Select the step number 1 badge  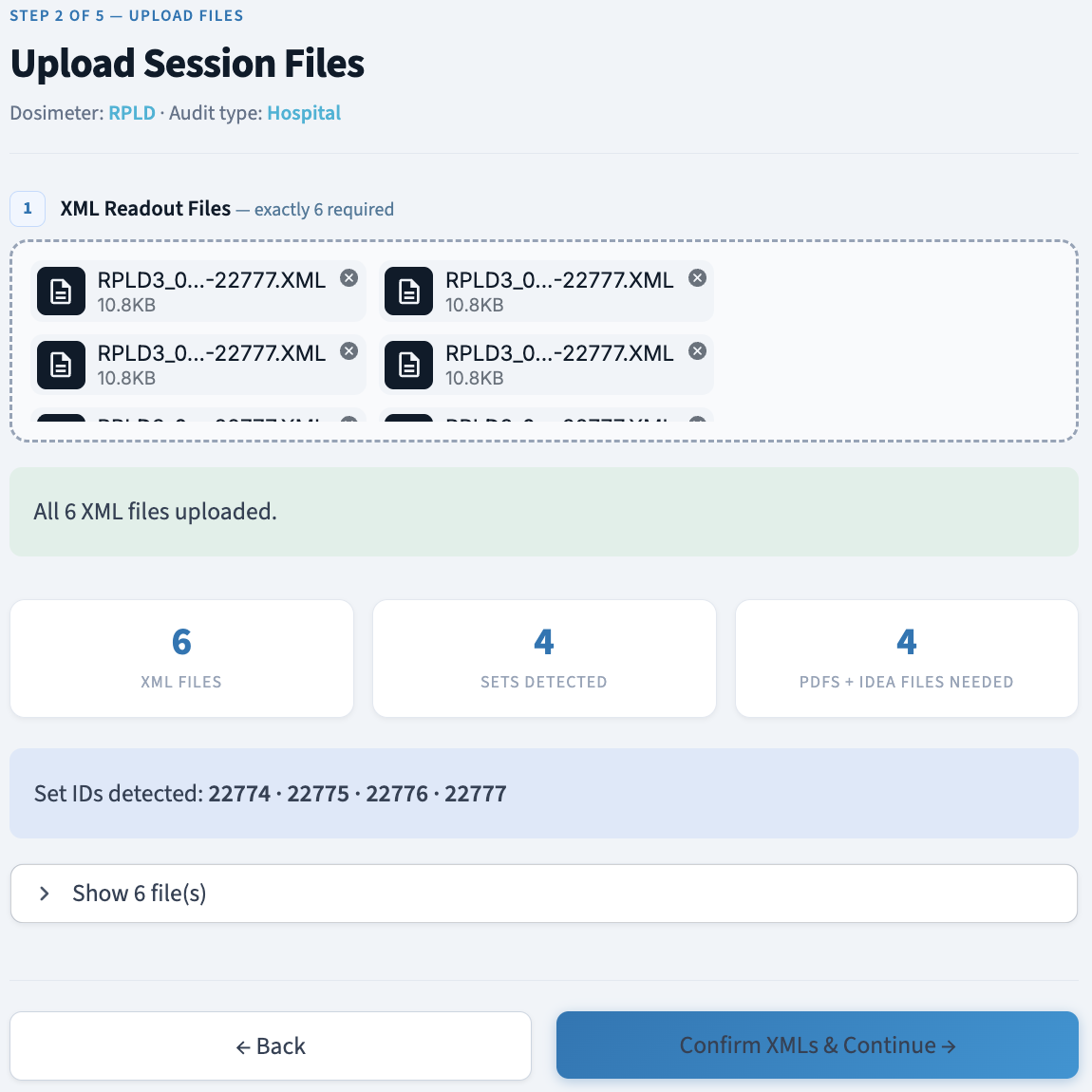point(28,209)
